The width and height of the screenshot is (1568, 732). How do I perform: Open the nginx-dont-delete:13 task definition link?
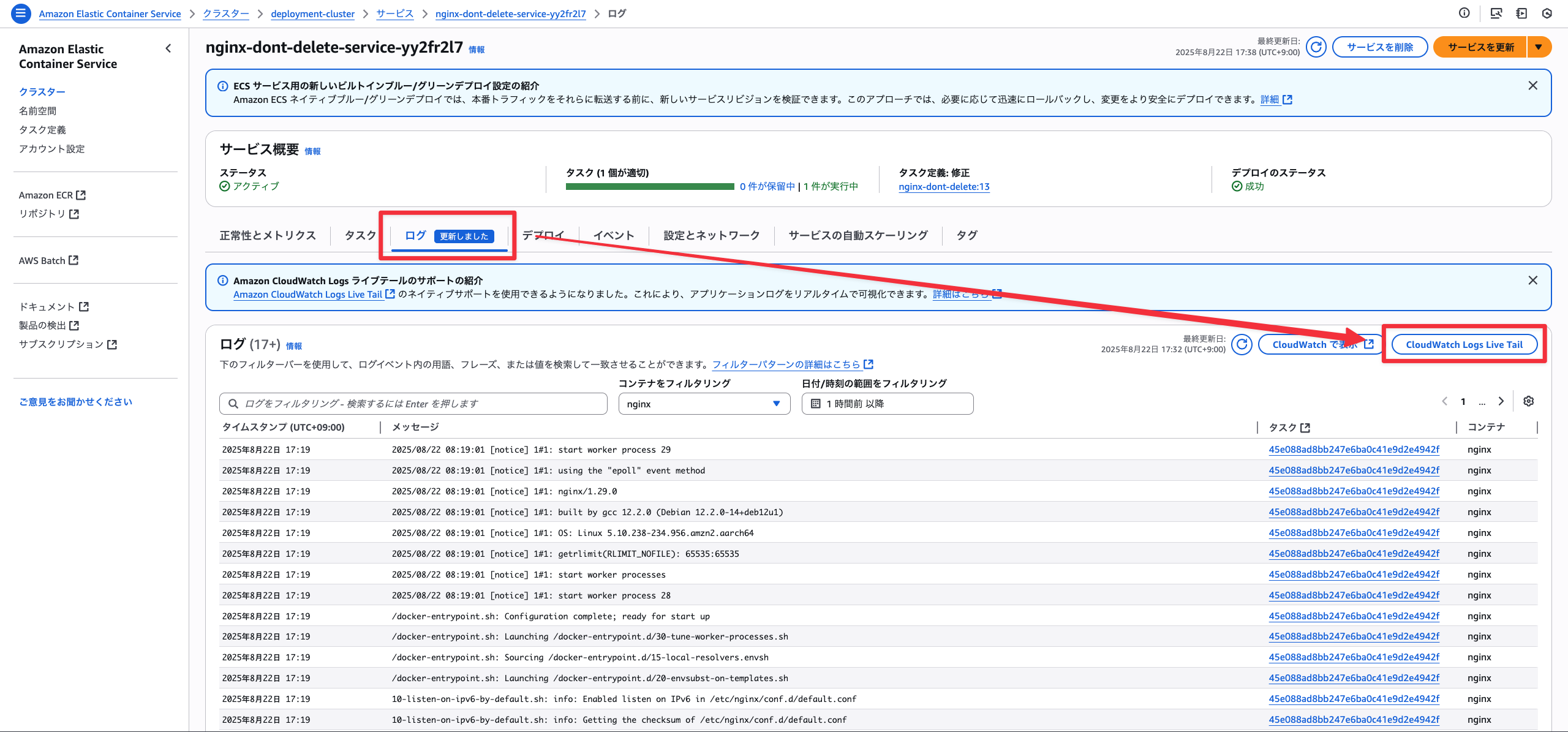click(944, 187)
